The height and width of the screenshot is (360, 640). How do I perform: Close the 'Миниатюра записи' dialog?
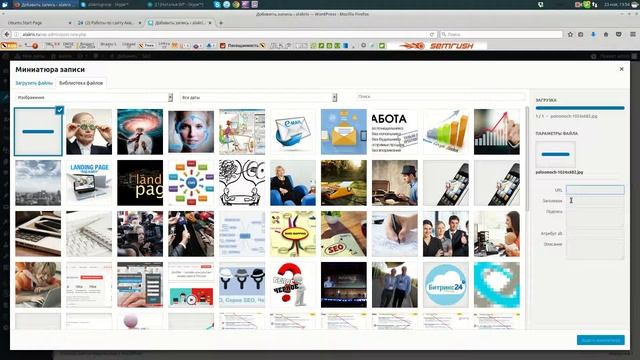pos(621,69)
